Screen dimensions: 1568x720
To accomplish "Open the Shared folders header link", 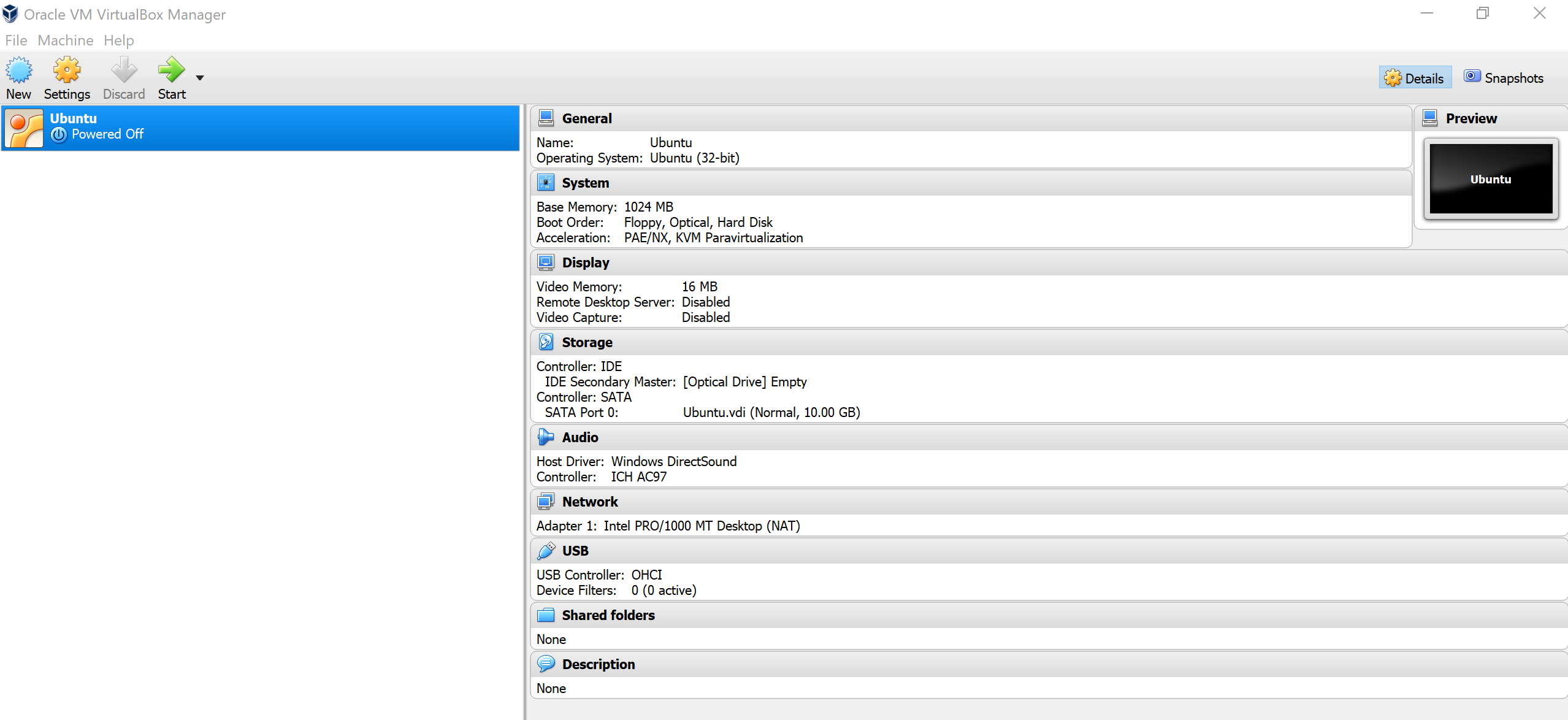I will (608, 615).
